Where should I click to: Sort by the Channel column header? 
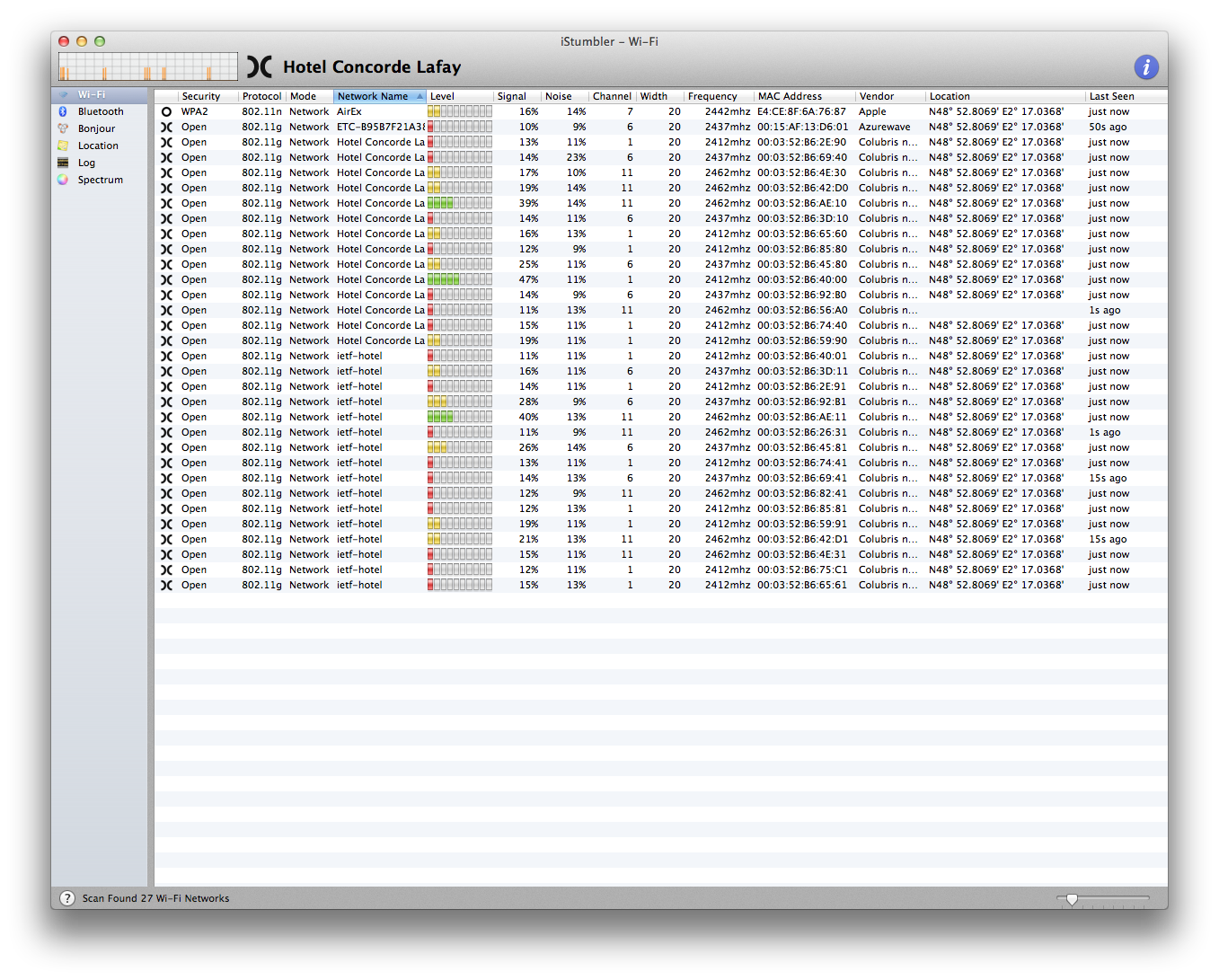point(612,96)
